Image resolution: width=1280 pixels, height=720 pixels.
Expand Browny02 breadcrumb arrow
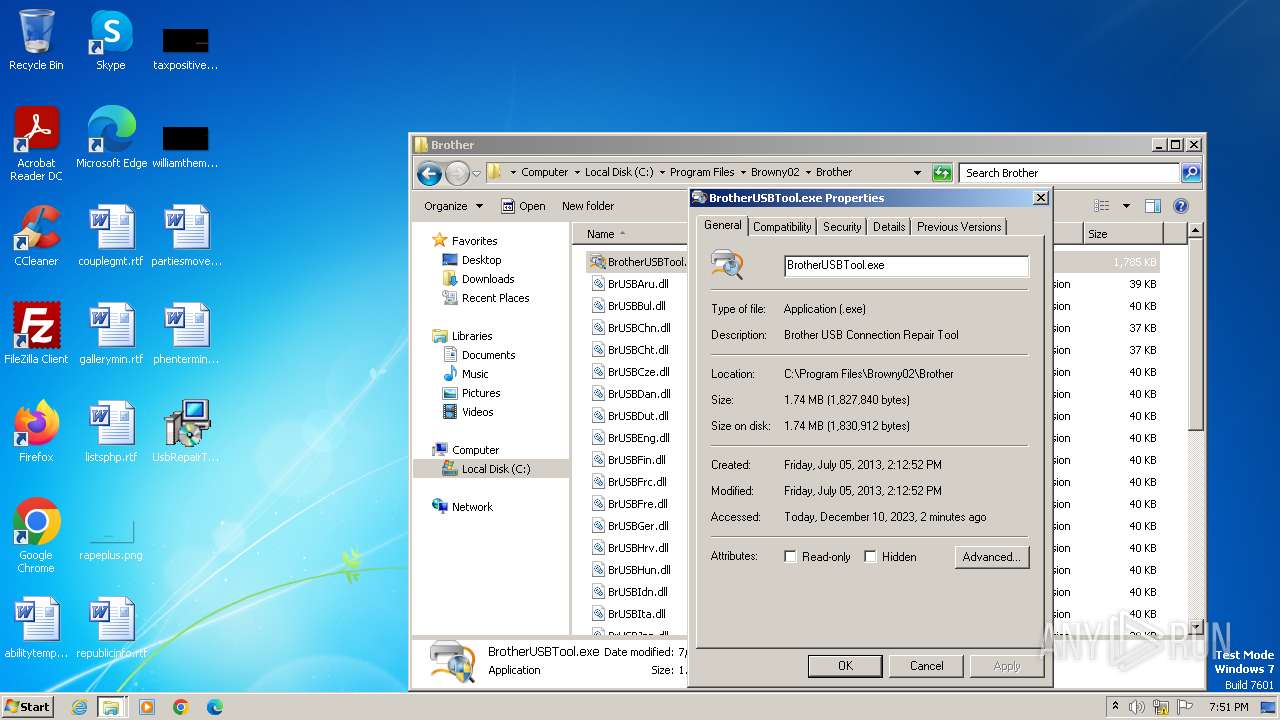pyautogui.click(x=808, y=173)
